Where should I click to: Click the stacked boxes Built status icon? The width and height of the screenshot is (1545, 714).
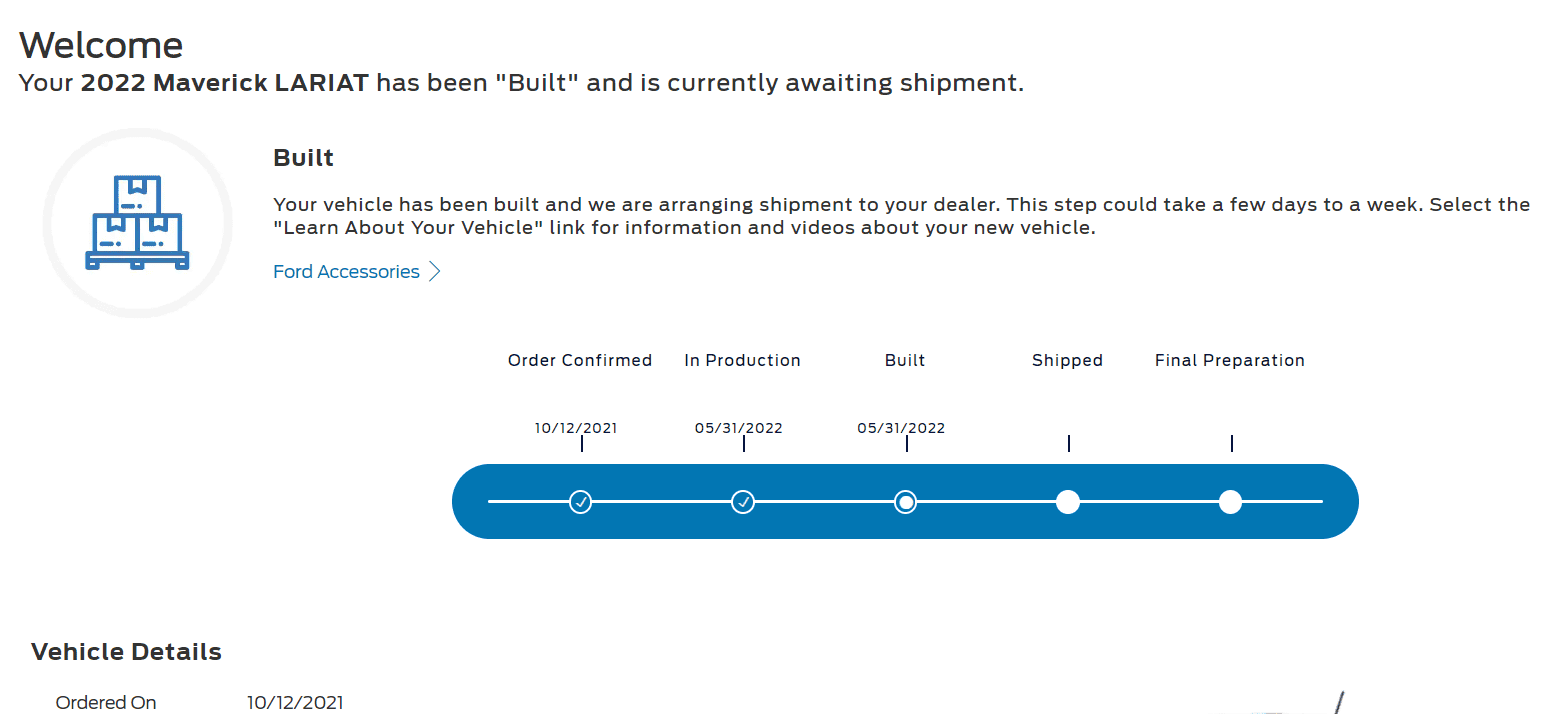click(x=137, y=223)
